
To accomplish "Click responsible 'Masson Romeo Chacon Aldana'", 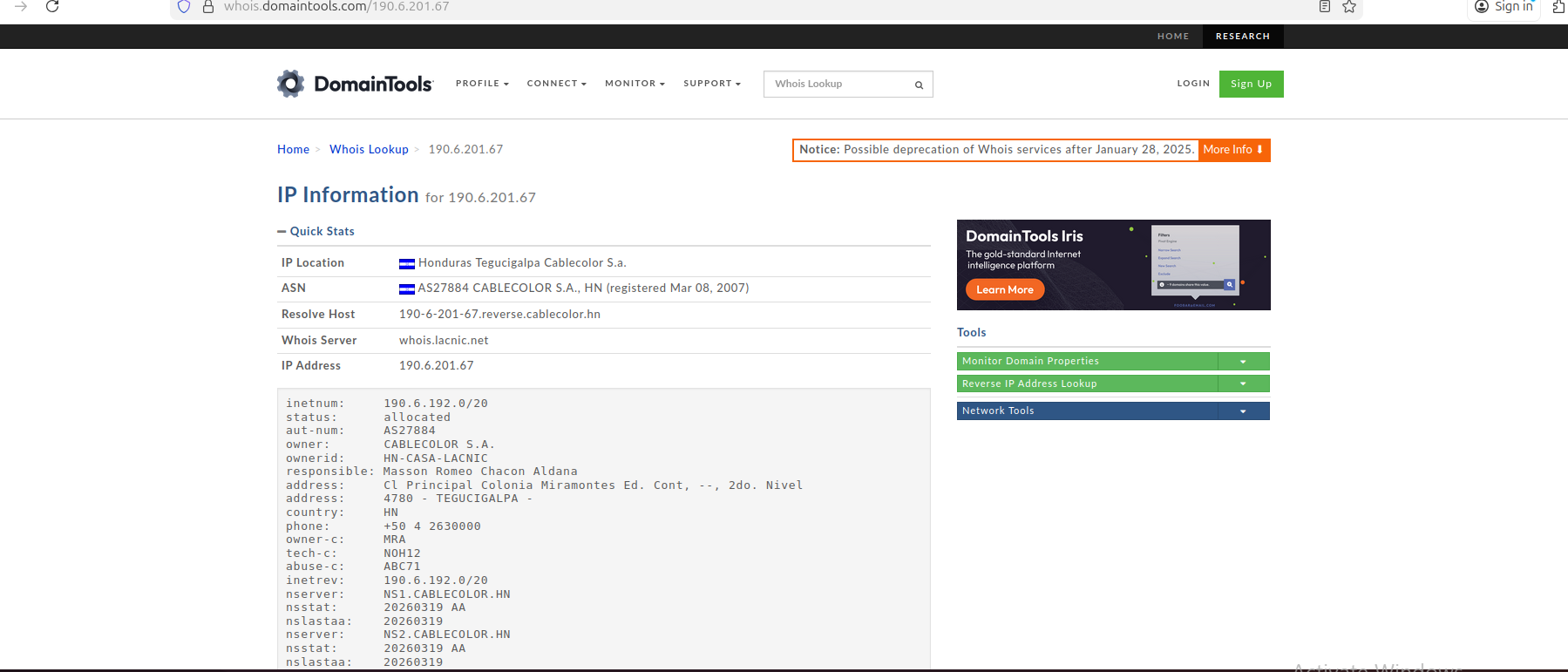I will click(x=480, y=472).
